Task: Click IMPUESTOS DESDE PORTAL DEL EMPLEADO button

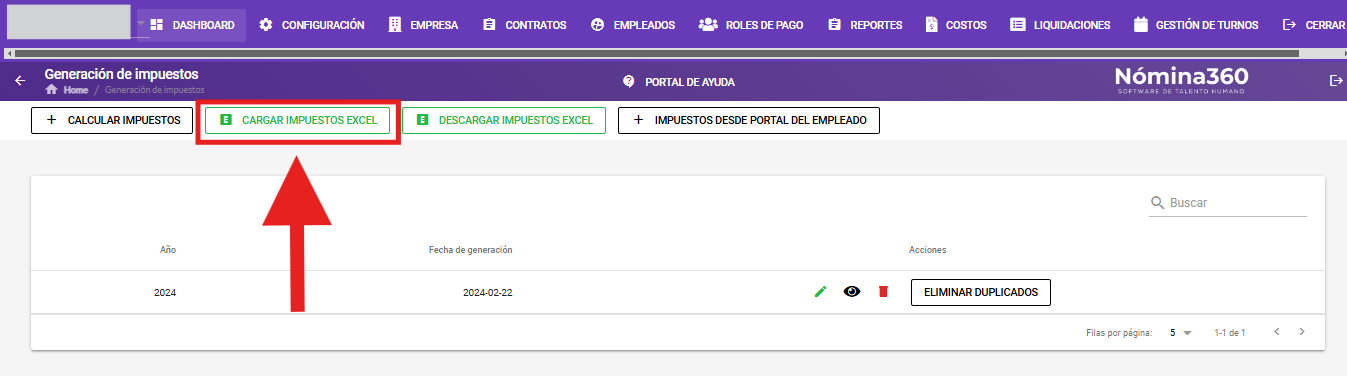Action: 748,120
